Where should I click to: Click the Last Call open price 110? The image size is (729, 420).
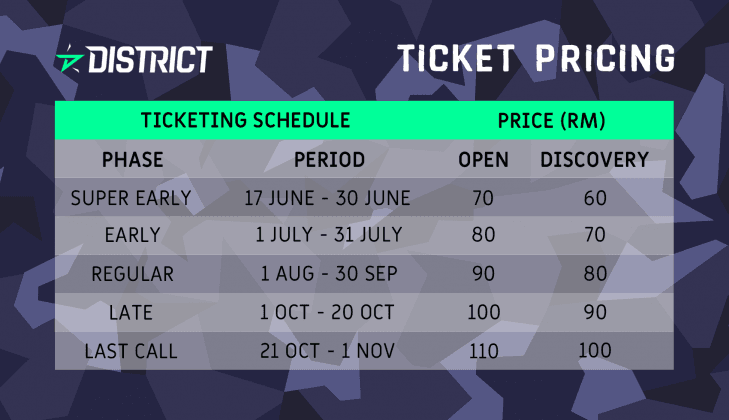pos(484,351)
